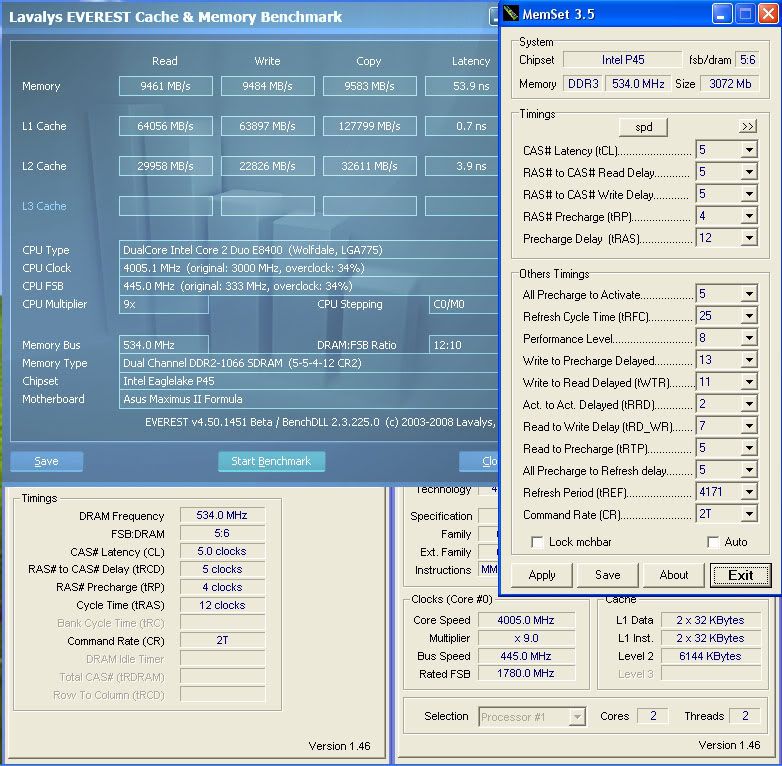
Task: Click the CPU FSB value 445.0 MHz
Action: point(309,286)
